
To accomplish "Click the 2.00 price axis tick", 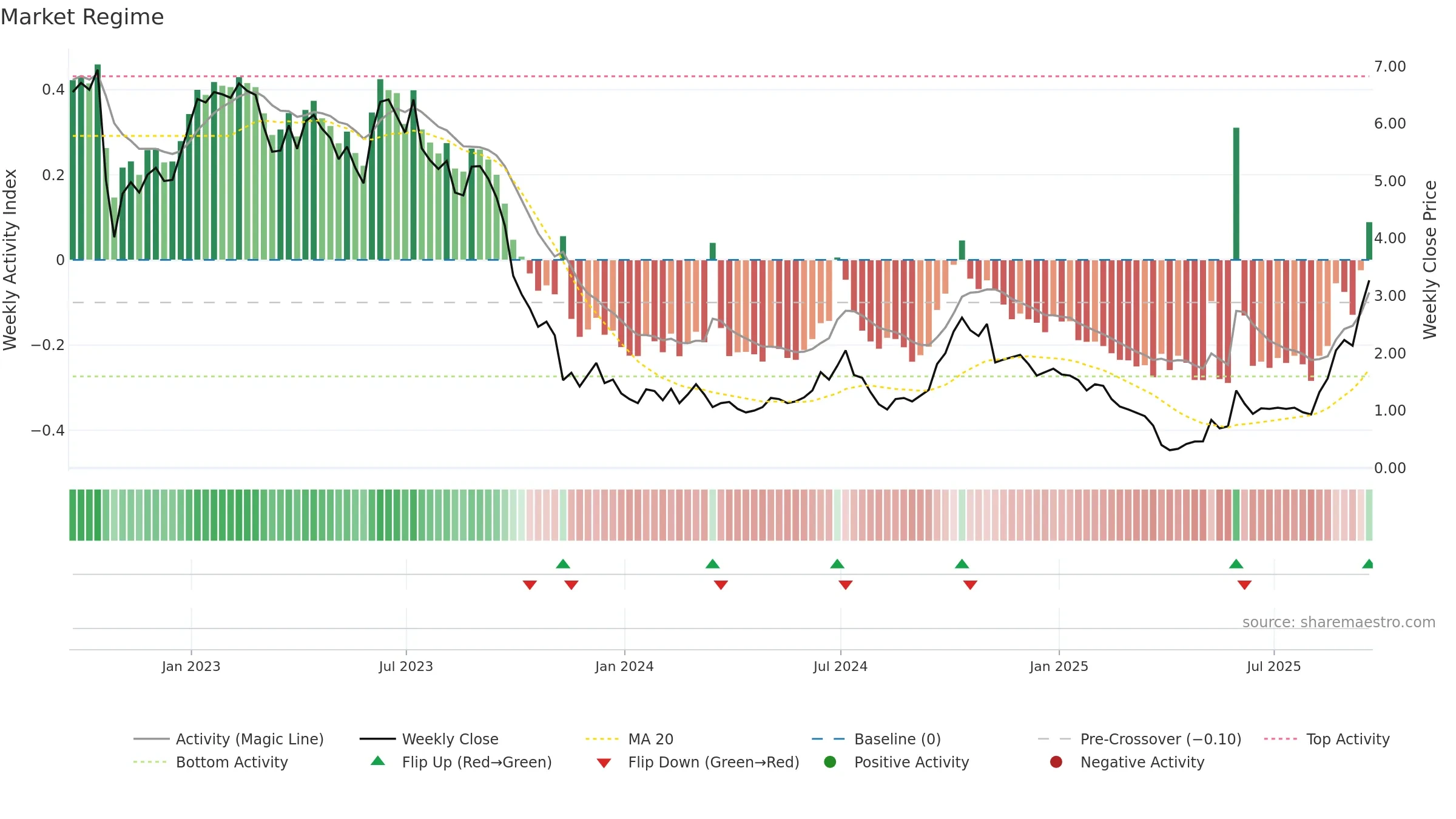I will pyautogui.click(x=1390, y=353).
